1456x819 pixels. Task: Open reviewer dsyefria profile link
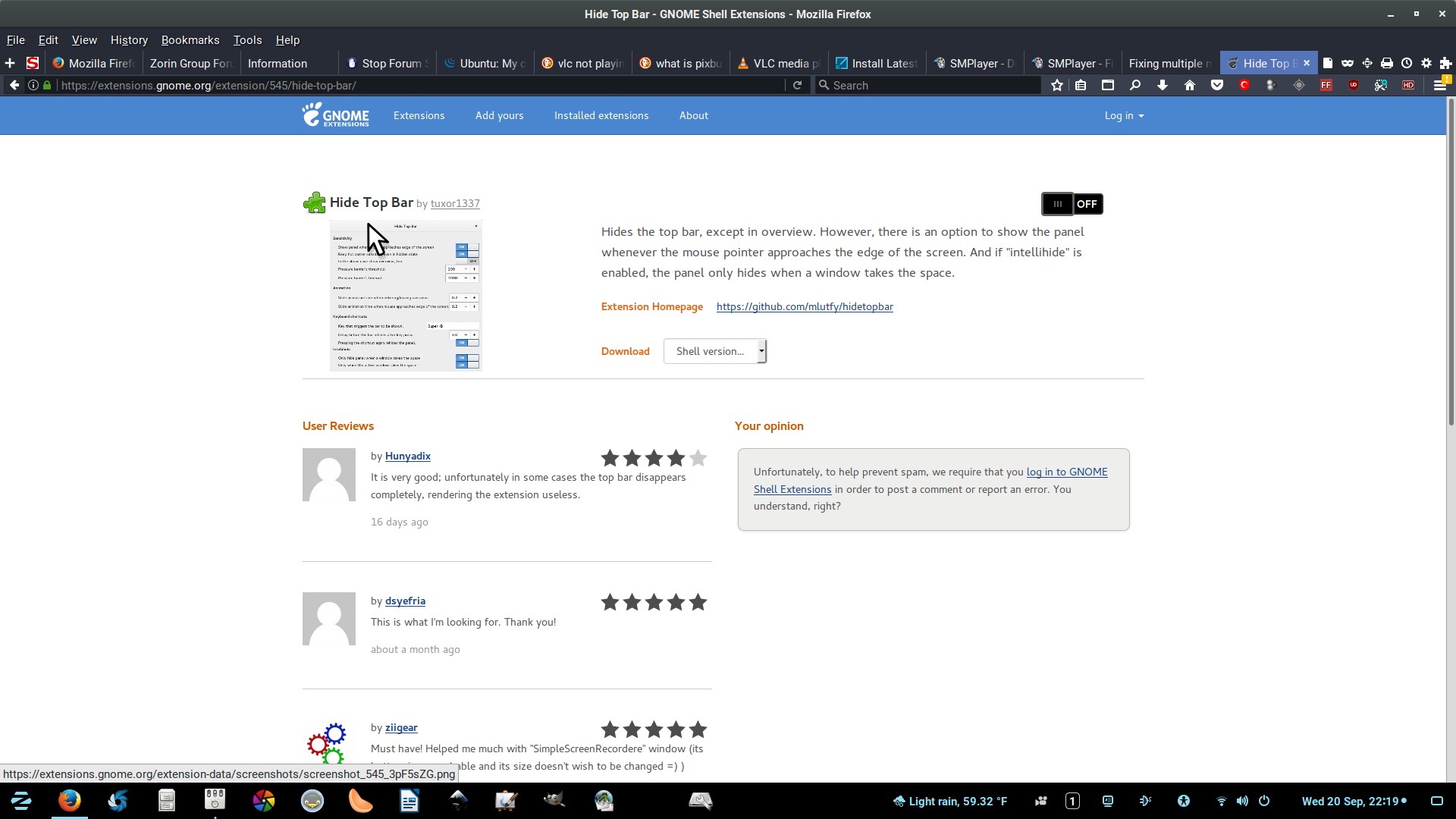point(405,601)
